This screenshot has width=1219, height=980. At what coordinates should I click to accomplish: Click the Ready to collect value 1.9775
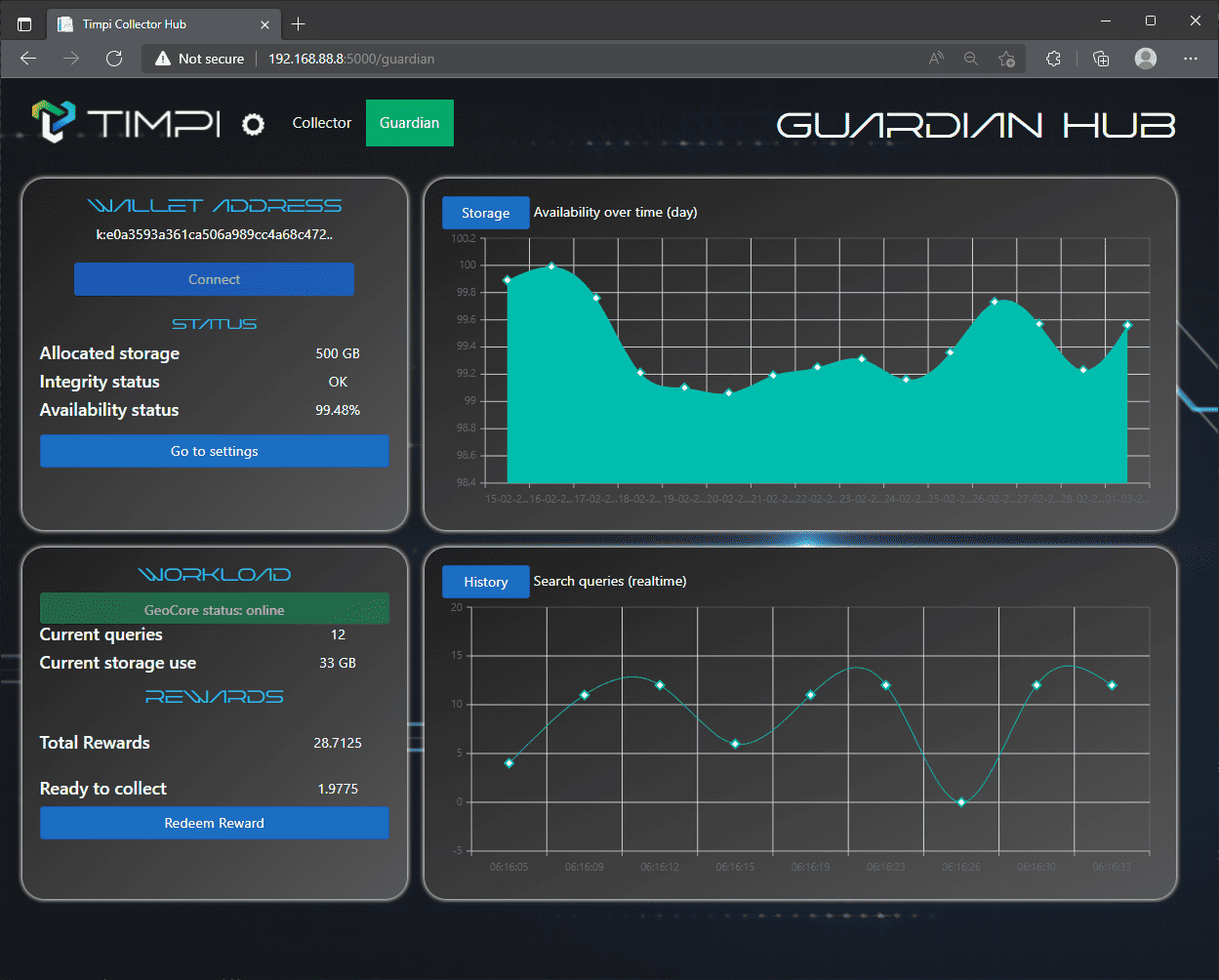(x=338, y=789)
